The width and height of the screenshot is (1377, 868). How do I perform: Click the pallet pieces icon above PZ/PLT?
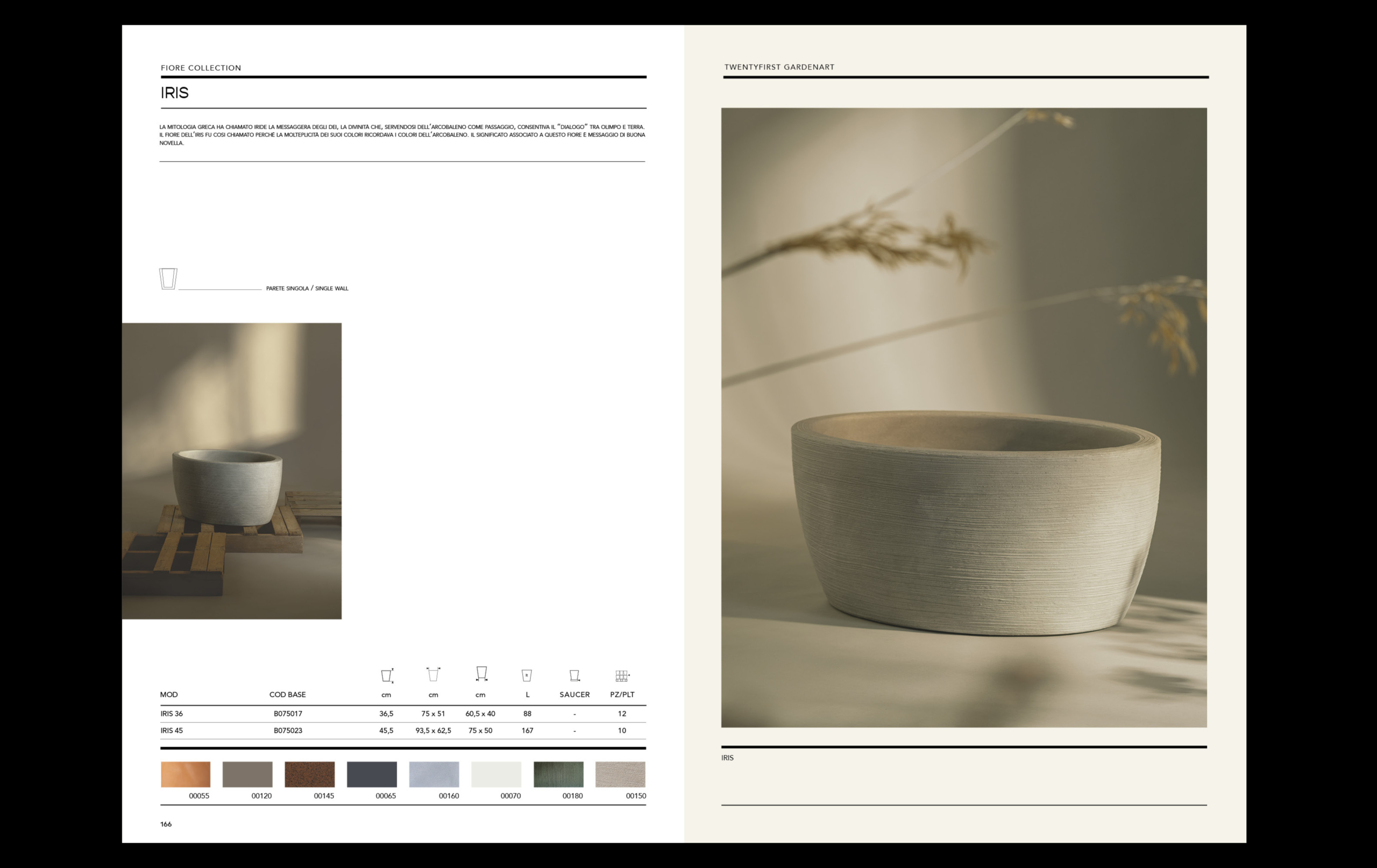(622, 676)
